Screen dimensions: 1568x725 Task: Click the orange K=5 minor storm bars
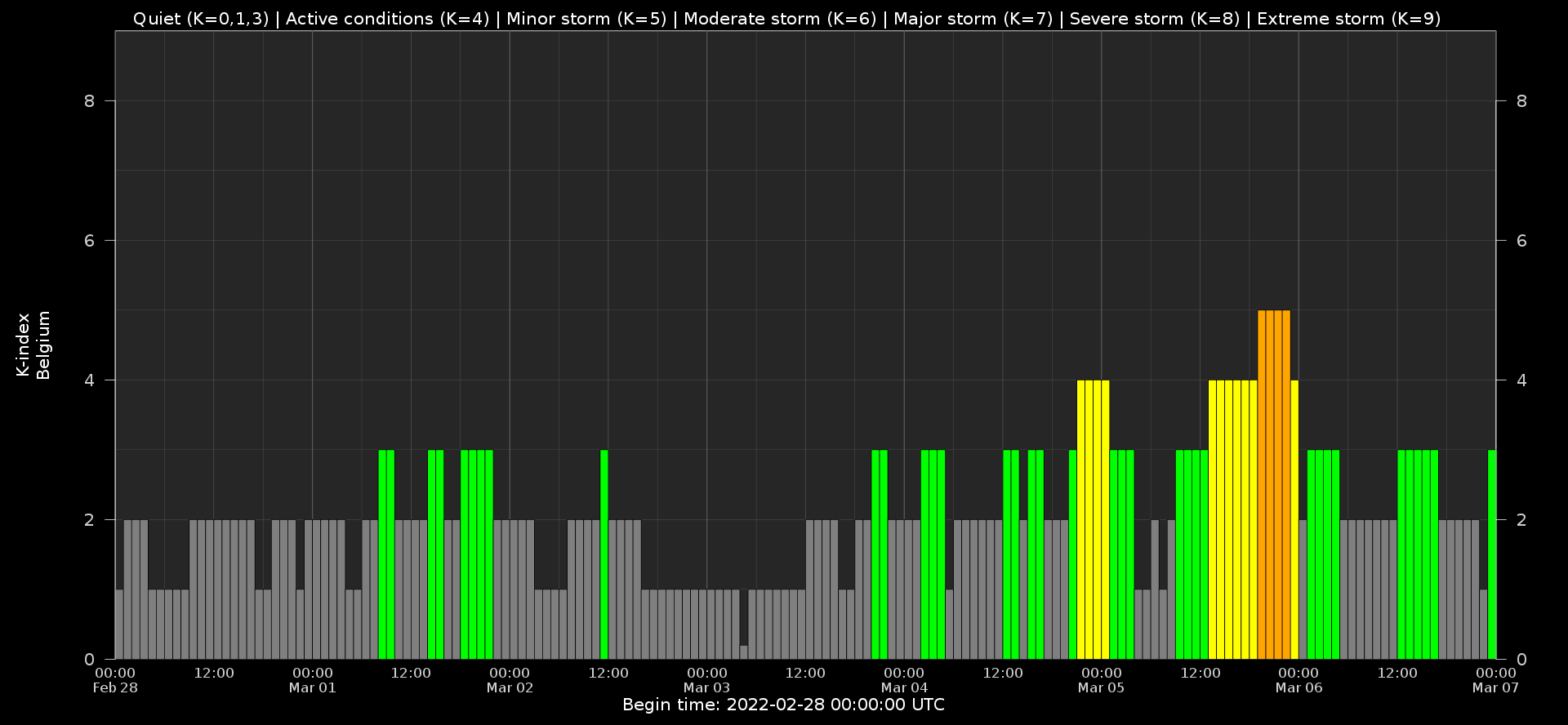(x=1274, y=484)
